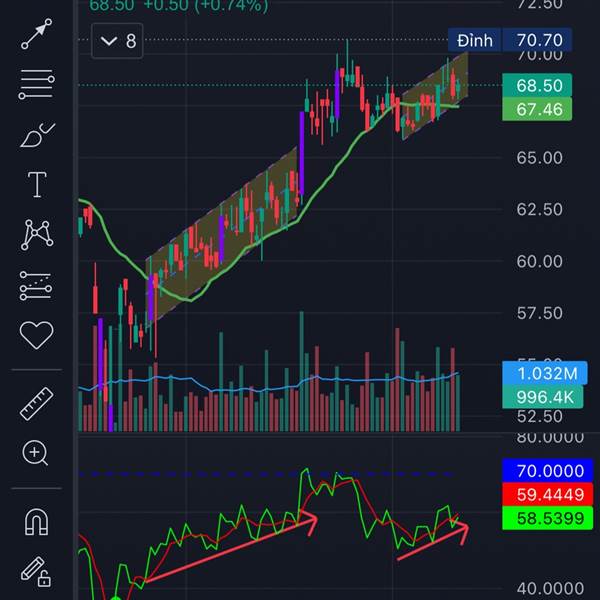Open the horizontal lines Fibonacci tool
The width and height of the screenshot is (600, 600).
(x=36, y=84)
